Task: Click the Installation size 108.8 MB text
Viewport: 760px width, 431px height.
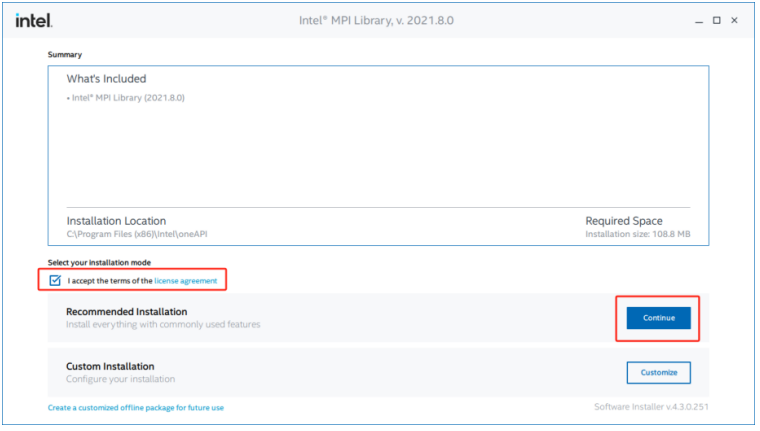Action: 637,234
